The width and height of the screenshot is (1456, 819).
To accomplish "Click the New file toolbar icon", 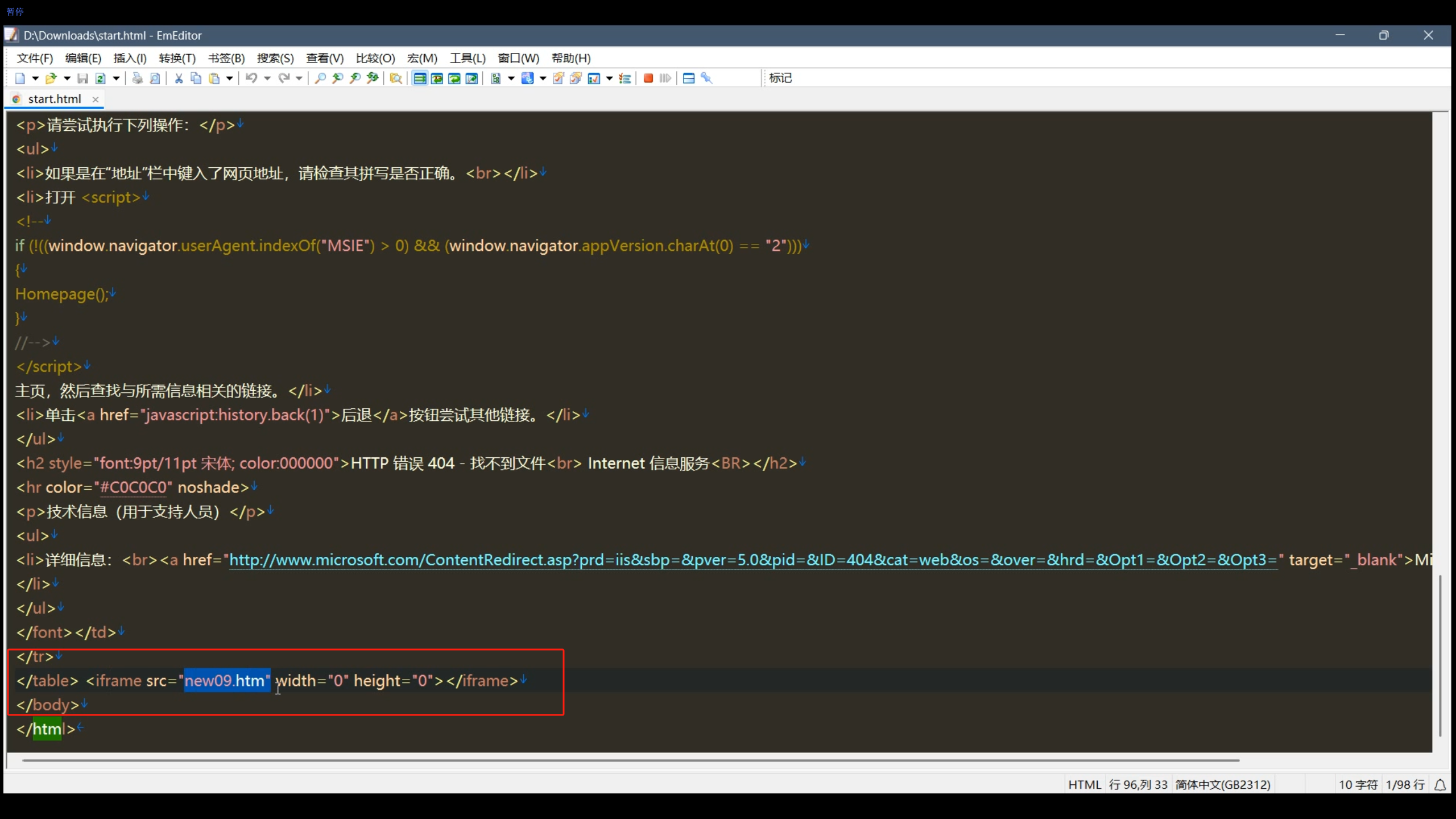I will click(20, 78).
